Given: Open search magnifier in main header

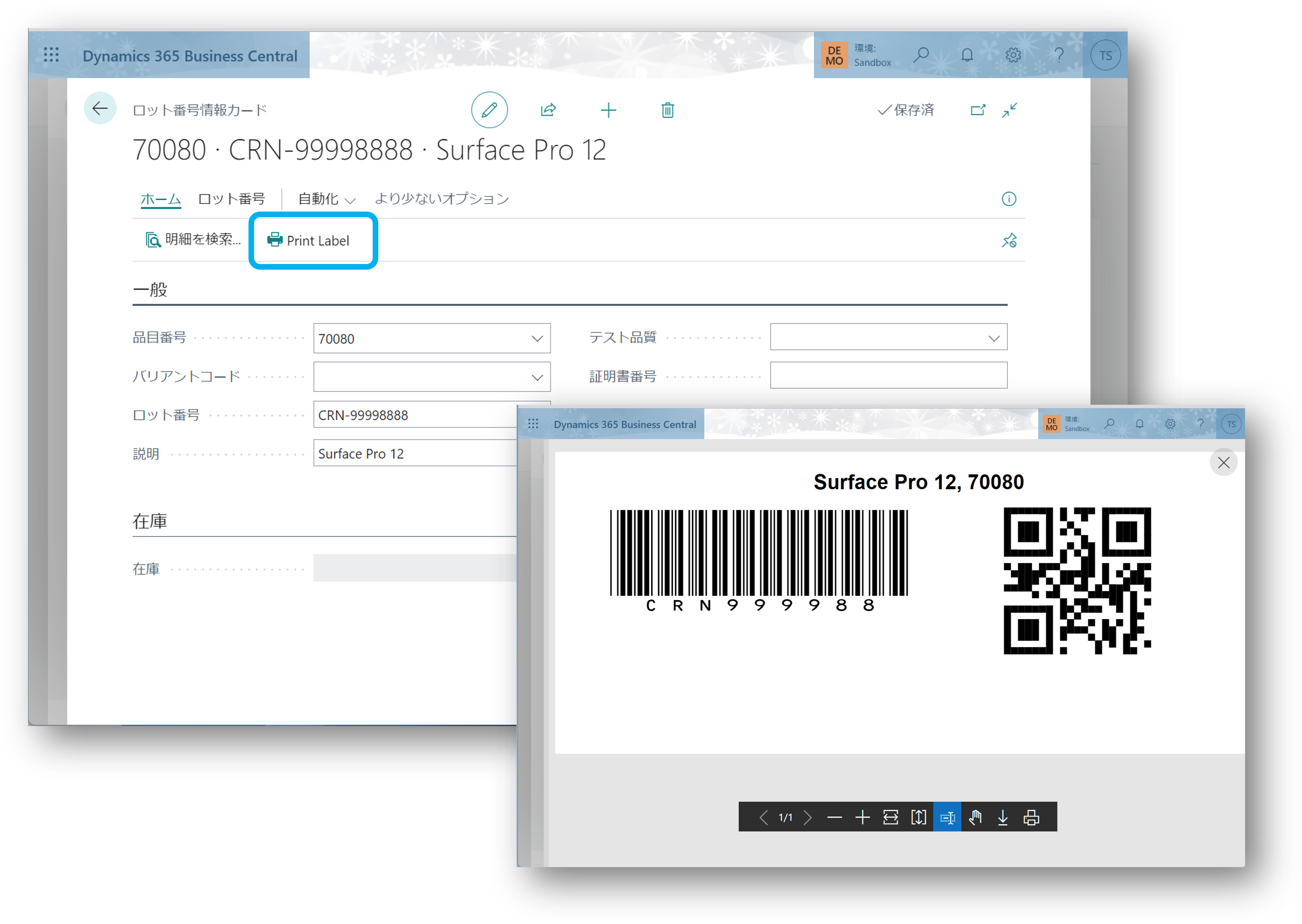Looking at the screenshot, I should click(921, 54).
